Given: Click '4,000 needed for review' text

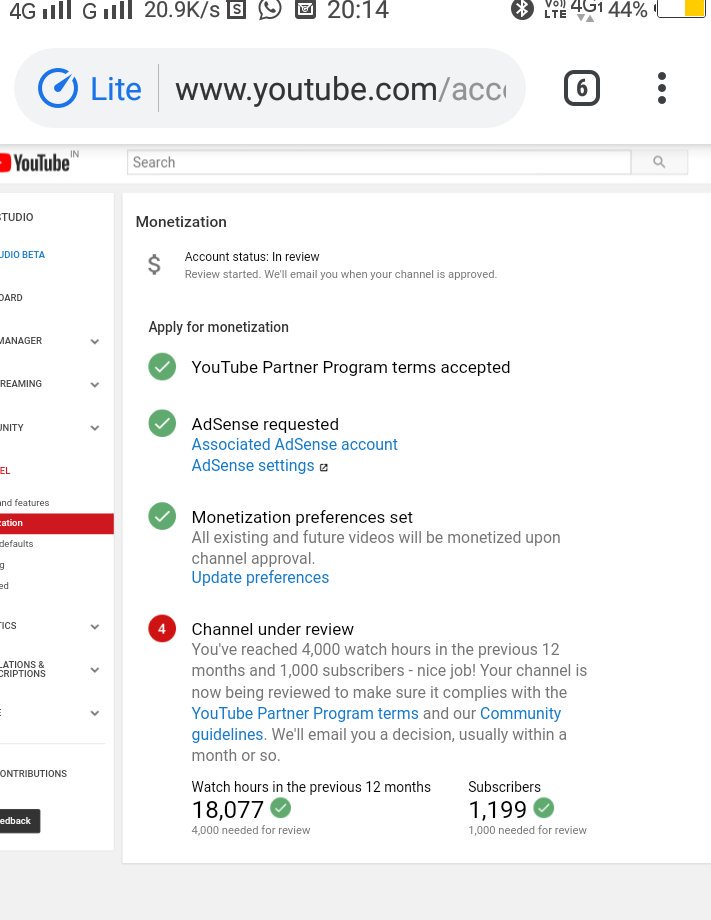Looking at the screenshot, I should pyautogui.click(x=251, y=830).
